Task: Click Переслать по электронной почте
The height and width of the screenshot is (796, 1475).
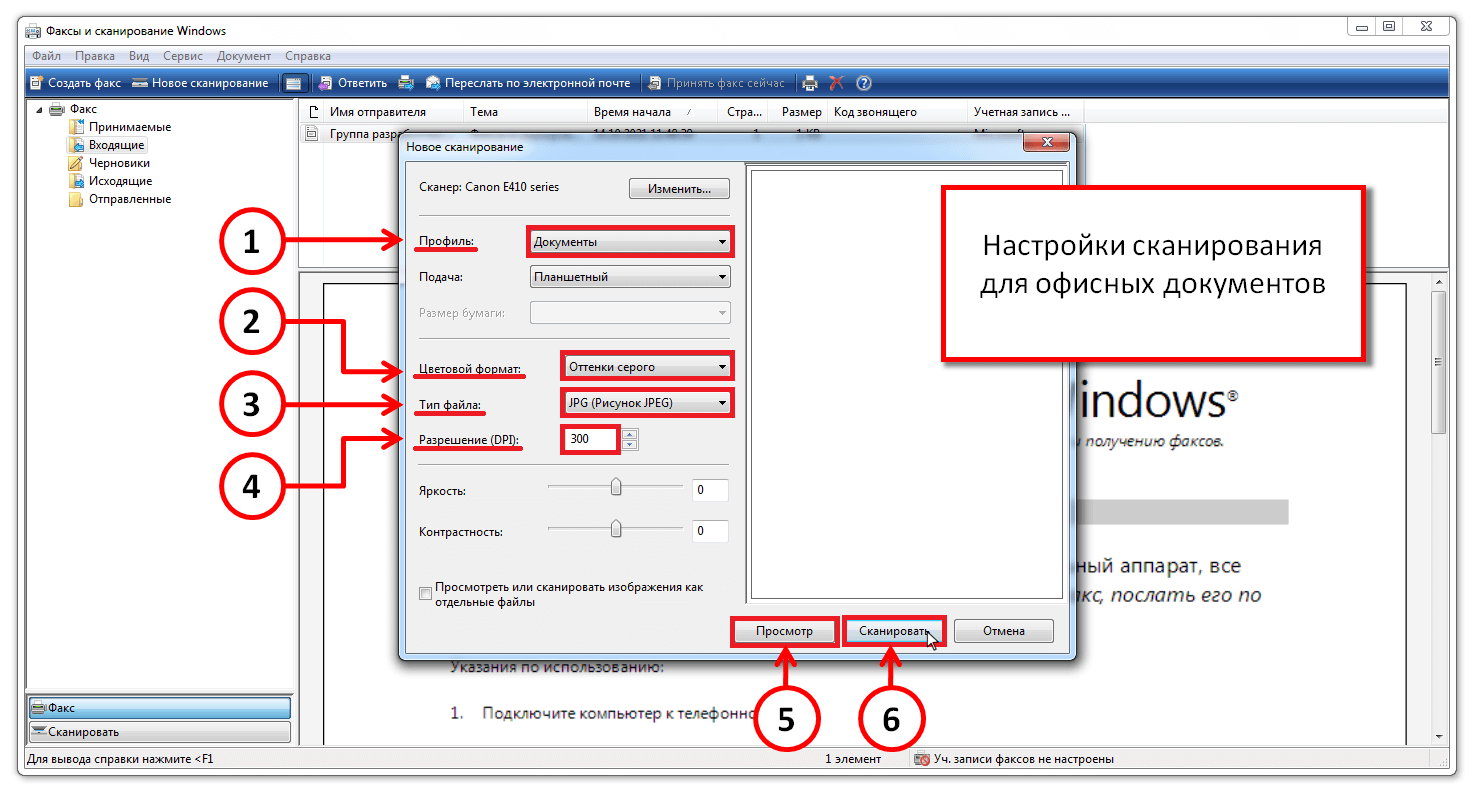Action: point(528,83)
